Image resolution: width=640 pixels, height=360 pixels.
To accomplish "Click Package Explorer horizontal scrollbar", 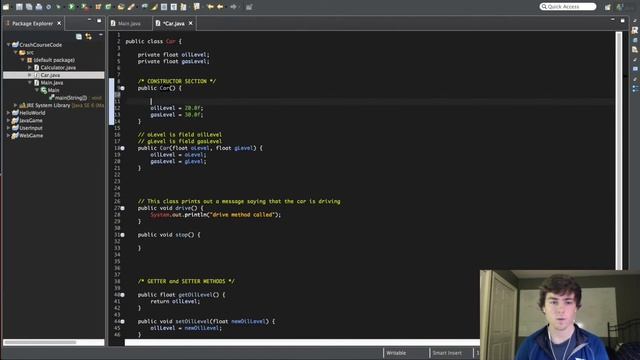I will click(x=40, y=342).
